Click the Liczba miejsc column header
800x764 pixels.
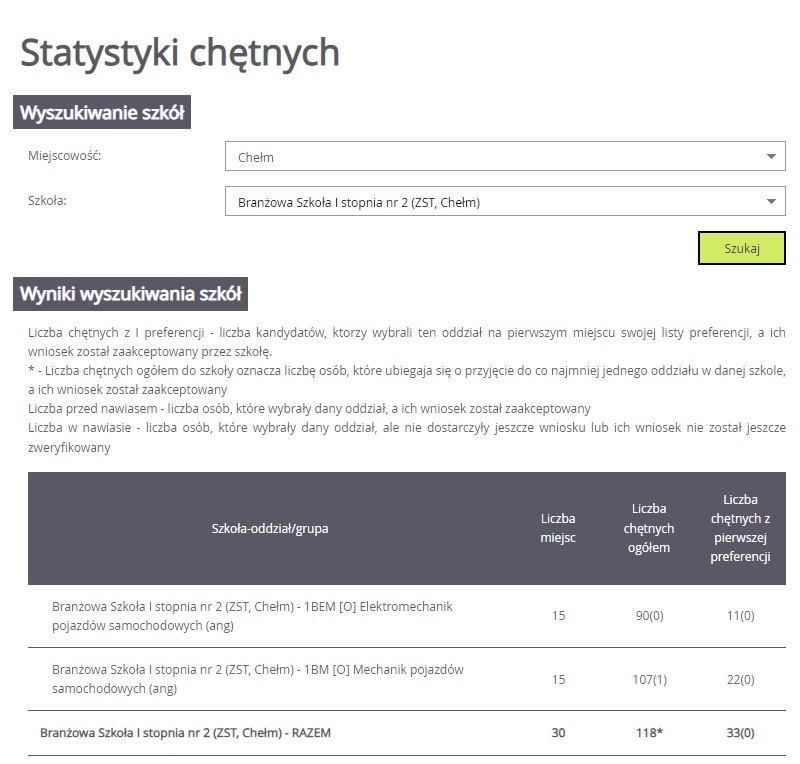click(x=558, y=528)
